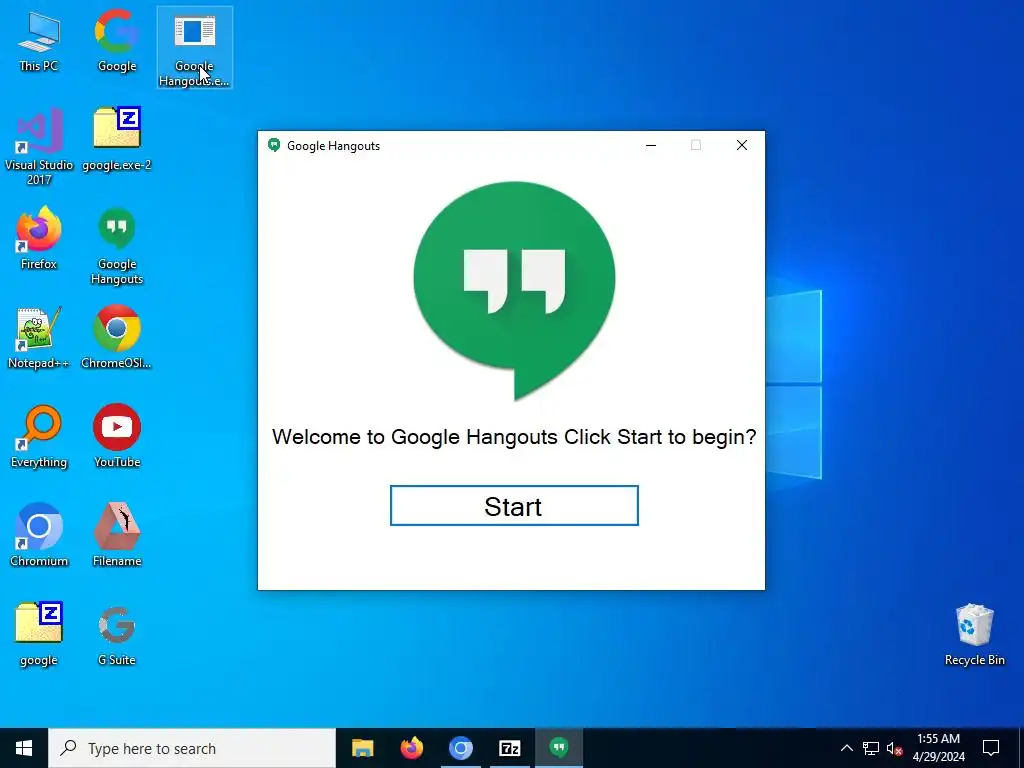Select the green Google Hangouts desktop icon
The width and height of the screenshot is (1024, 768).
coord(117,246)
